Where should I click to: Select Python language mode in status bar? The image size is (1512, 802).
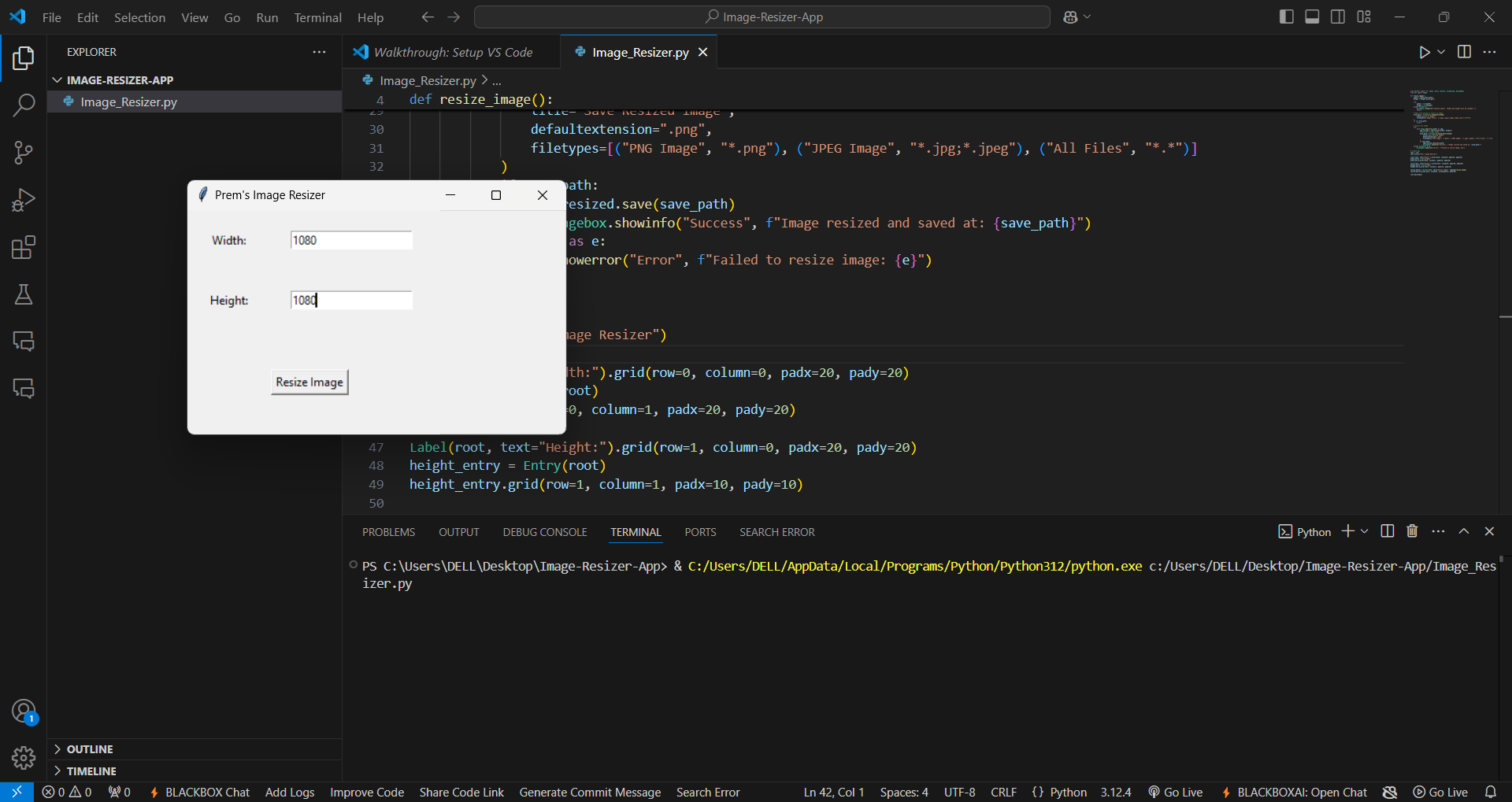[1068, 792]
